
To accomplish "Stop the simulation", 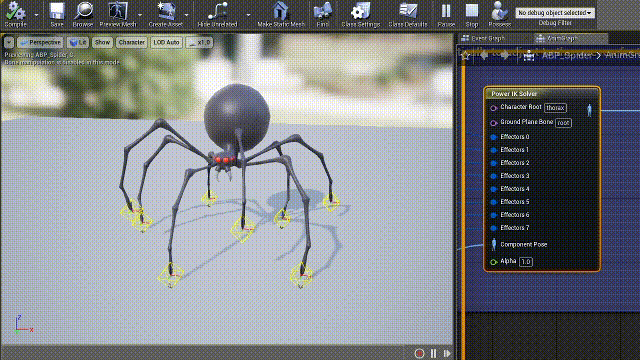I will coord(471,14).
